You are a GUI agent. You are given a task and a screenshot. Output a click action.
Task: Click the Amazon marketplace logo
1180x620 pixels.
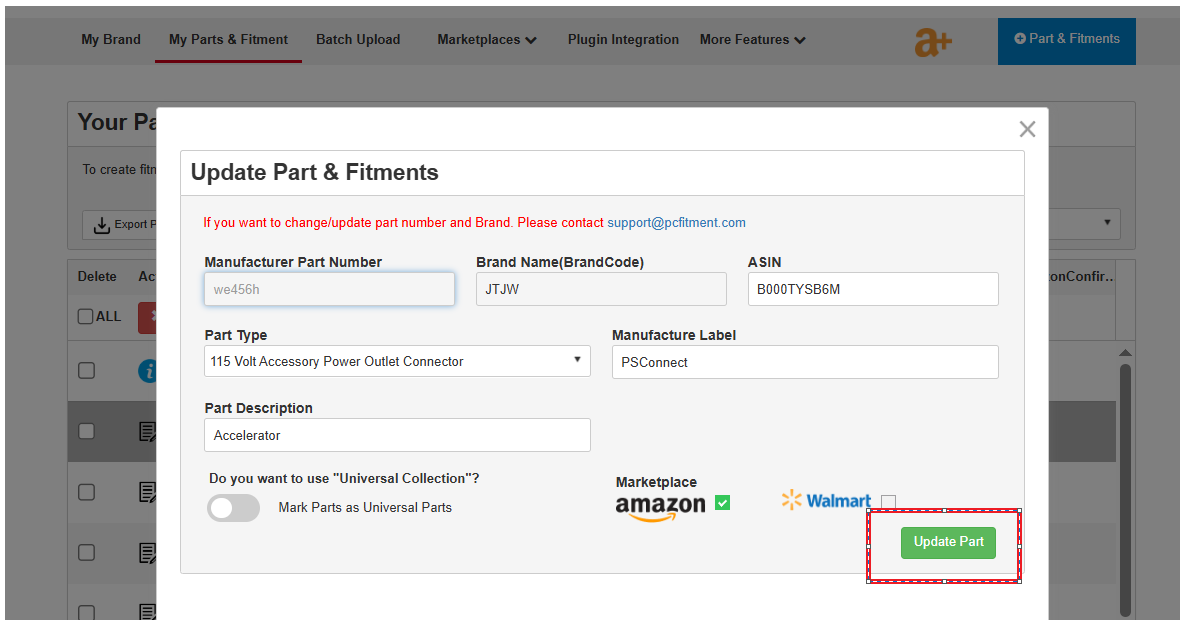661,506
